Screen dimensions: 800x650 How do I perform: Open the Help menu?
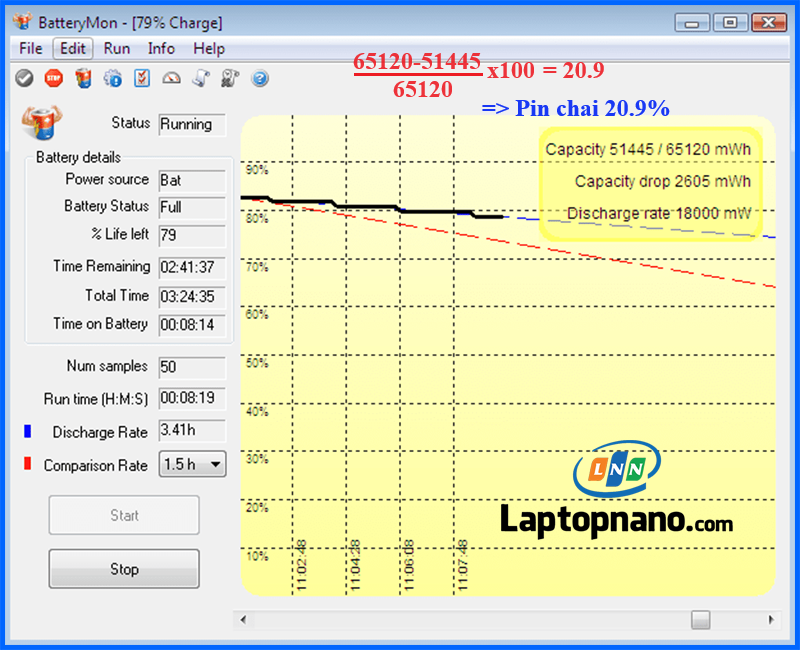209,48
